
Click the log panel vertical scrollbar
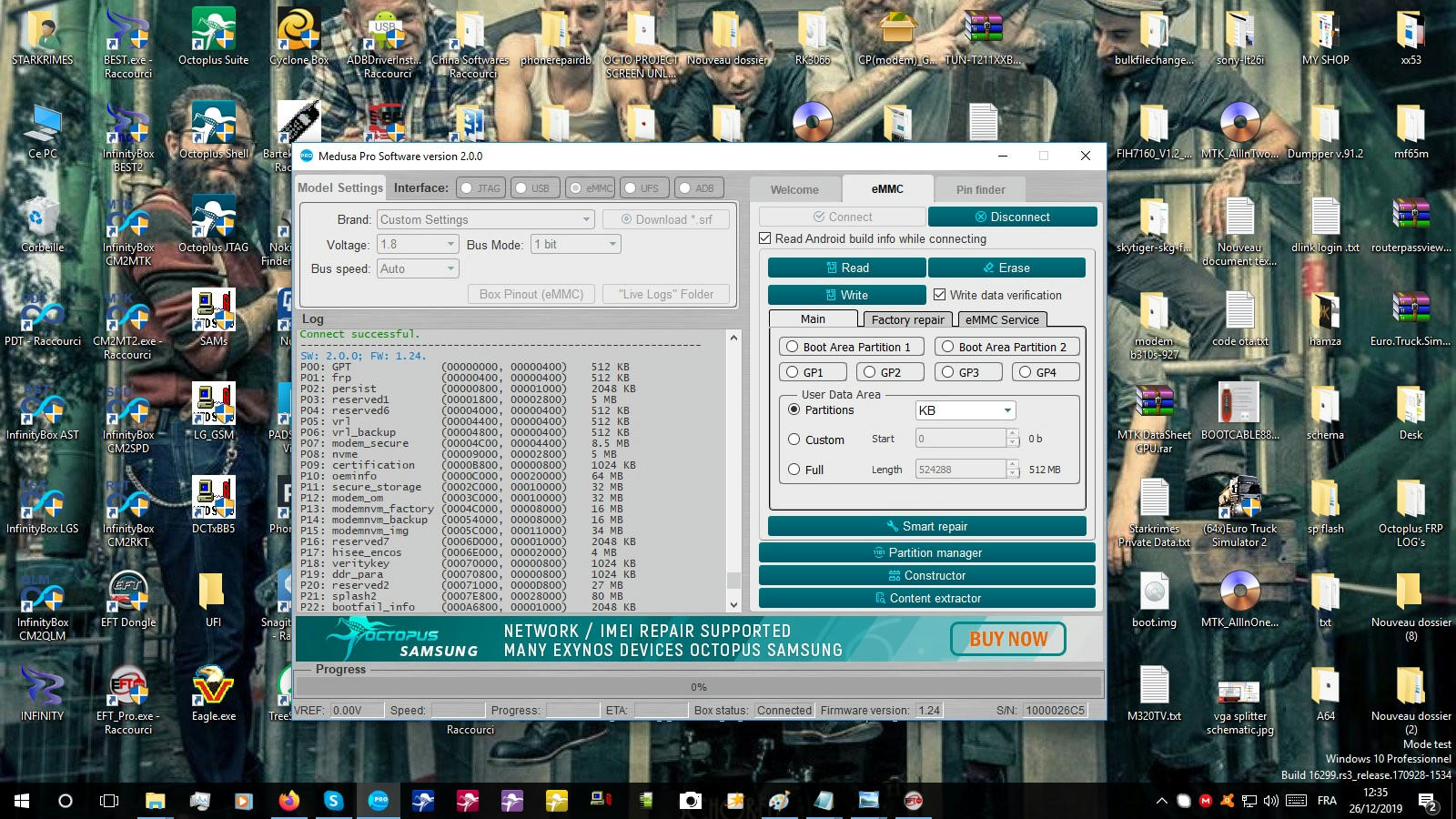[x=733, y=471]
